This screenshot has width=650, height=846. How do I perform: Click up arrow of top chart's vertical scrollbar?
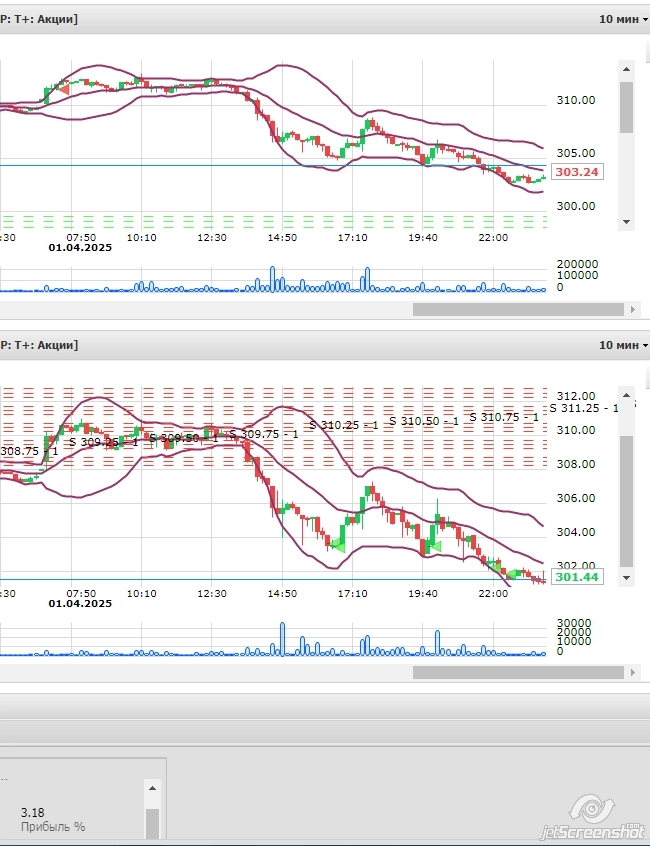coord(627,69)
